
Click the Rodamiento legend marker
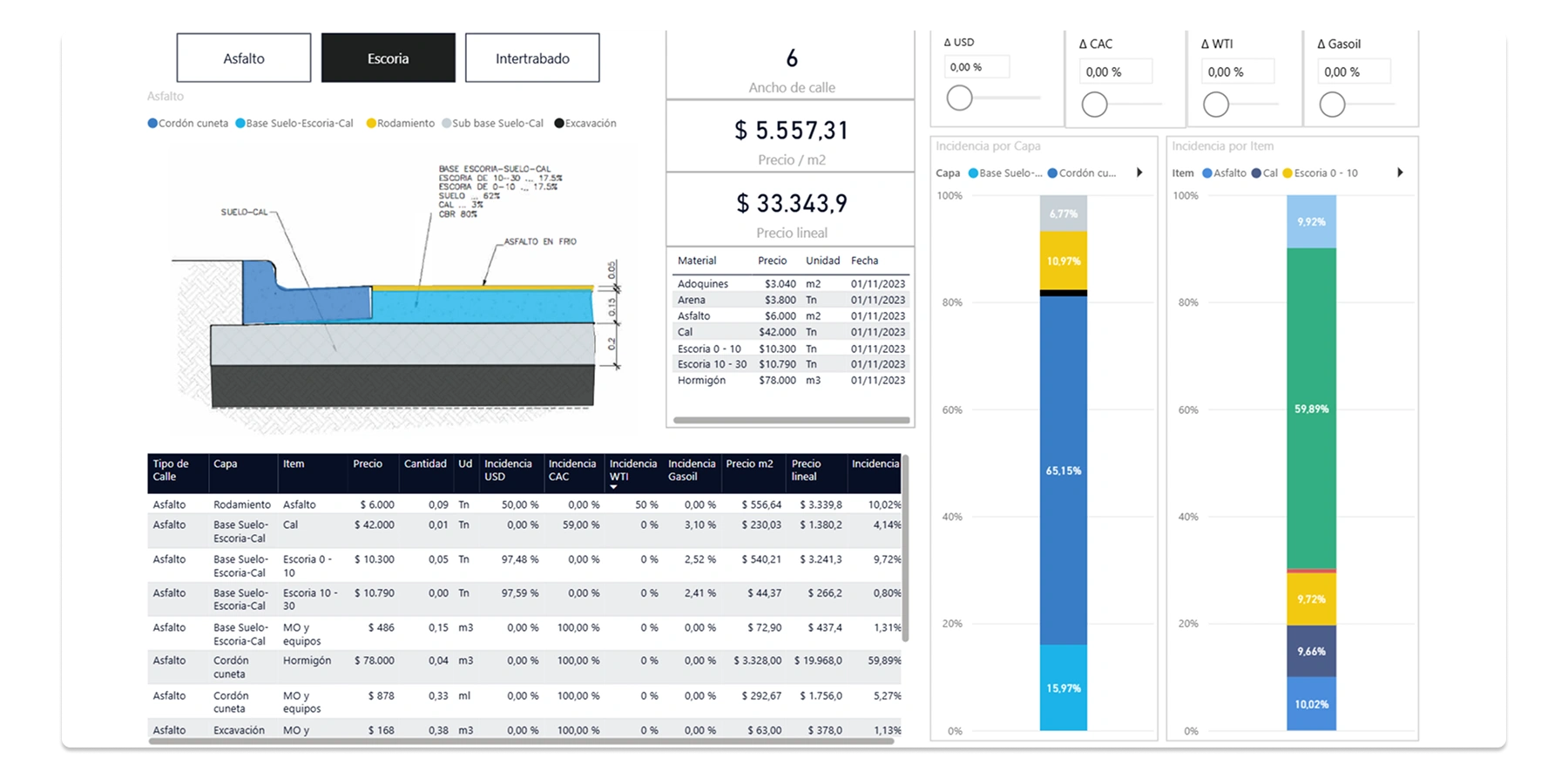[x=371, y=124]
